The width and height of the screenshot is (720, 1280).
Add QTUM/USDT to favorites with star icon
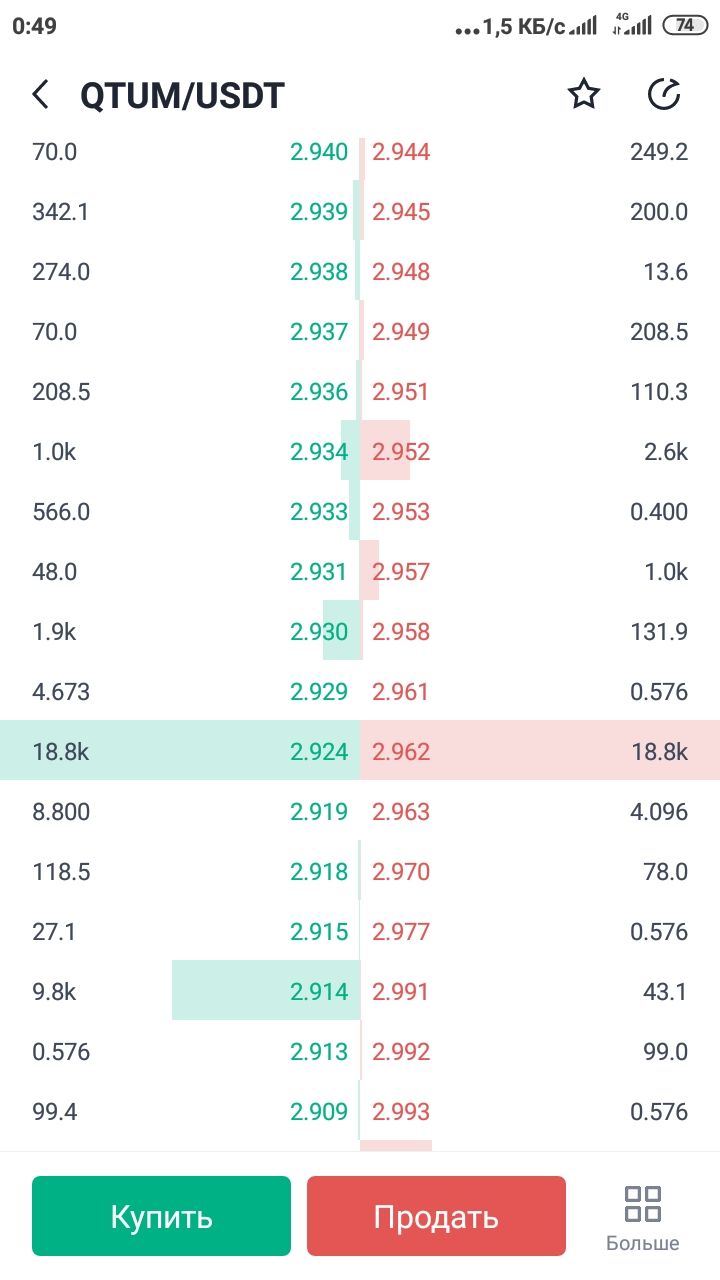pos(583,95)
